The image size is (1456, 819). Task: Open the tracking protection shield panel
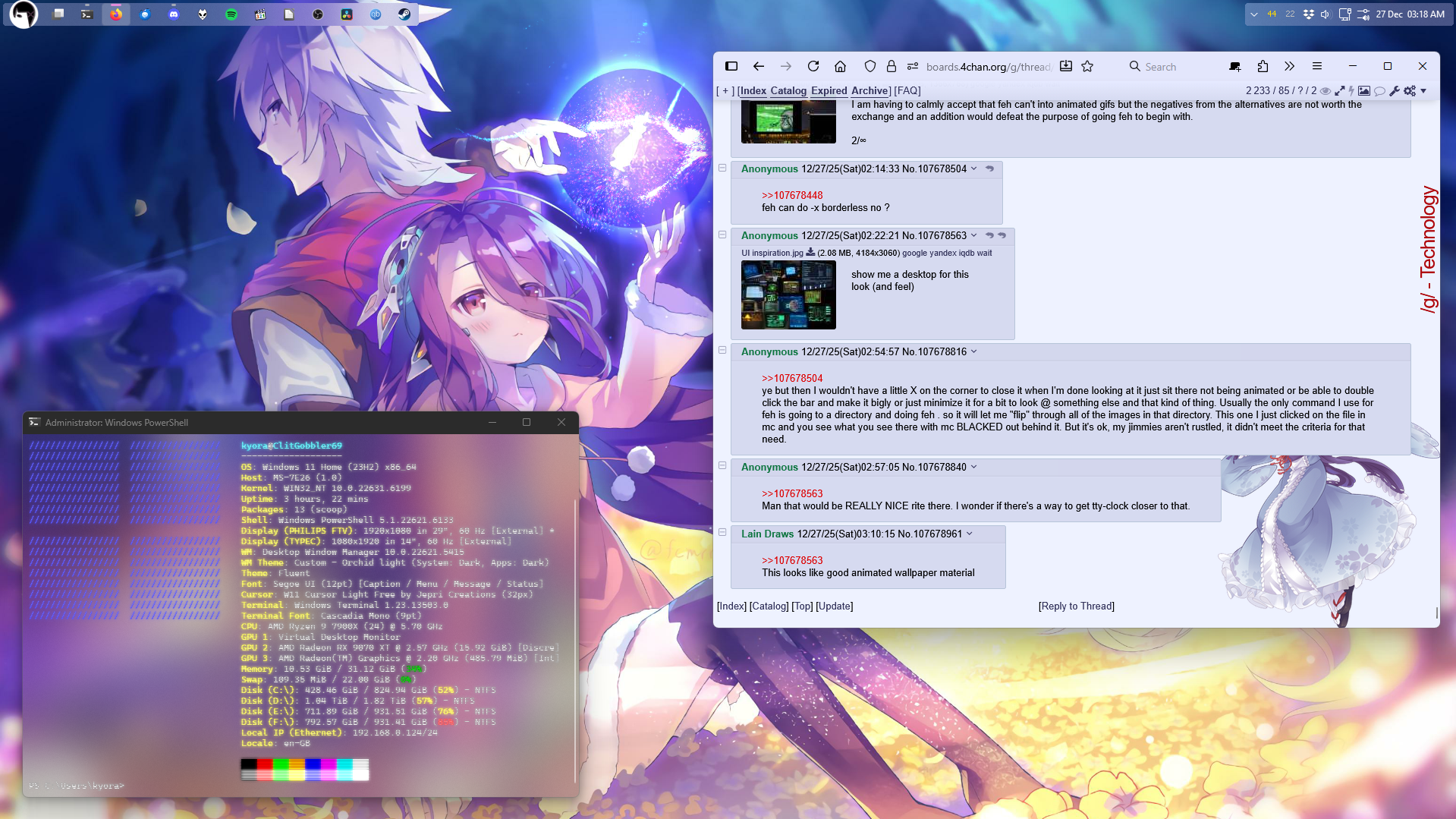(x=870, y=67)
